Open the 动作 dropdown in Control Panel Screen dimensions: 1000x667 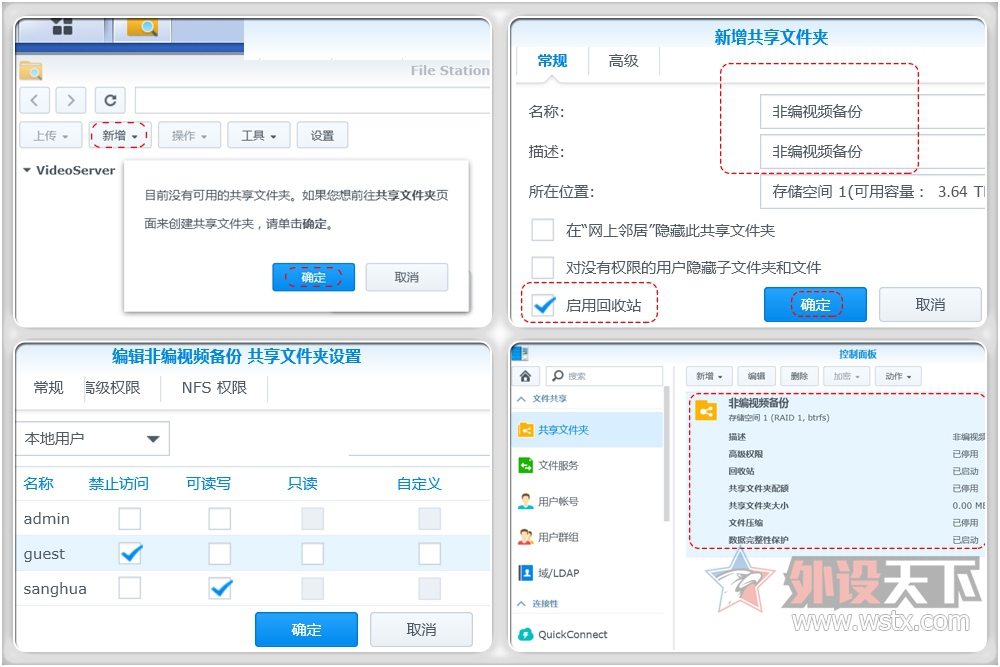(898, 376)
